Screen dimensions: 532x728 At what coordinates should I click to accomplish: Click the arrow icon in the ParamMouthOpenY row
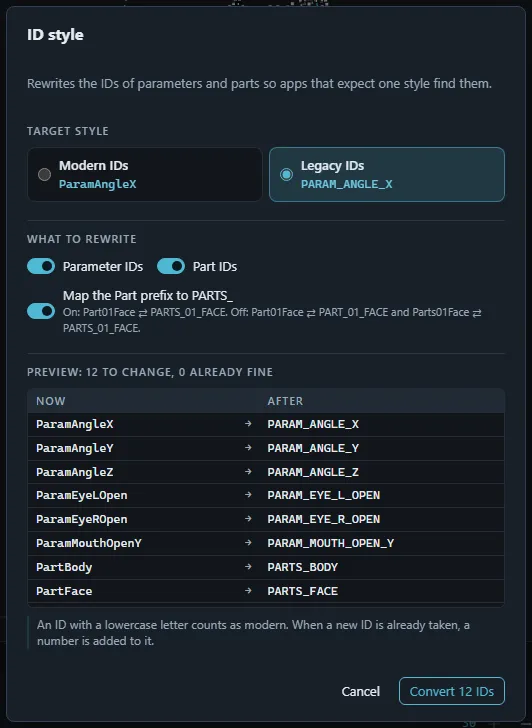click(248, 543)
